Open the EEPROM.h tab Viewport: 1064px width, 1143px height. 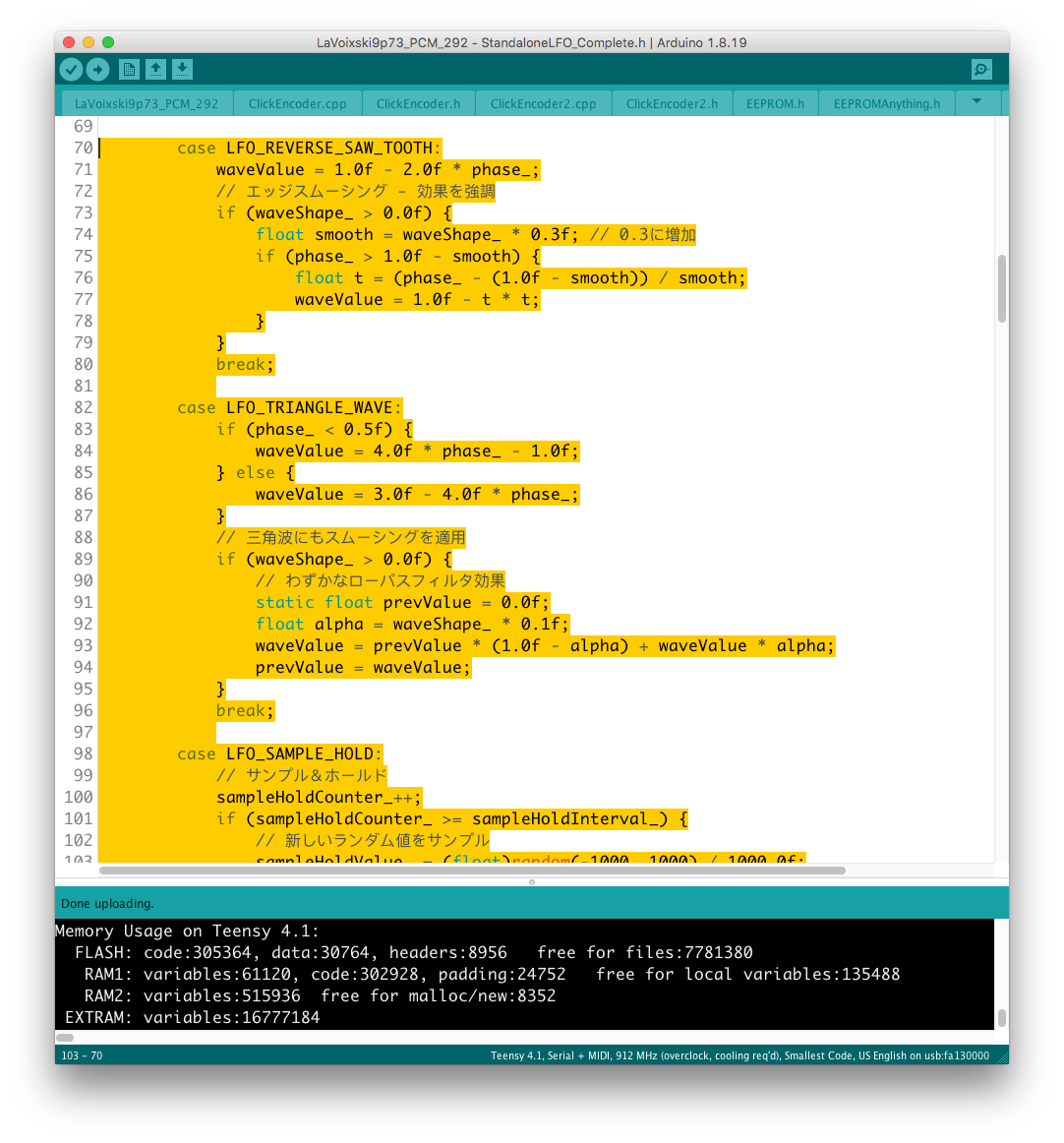click(775, 103)
